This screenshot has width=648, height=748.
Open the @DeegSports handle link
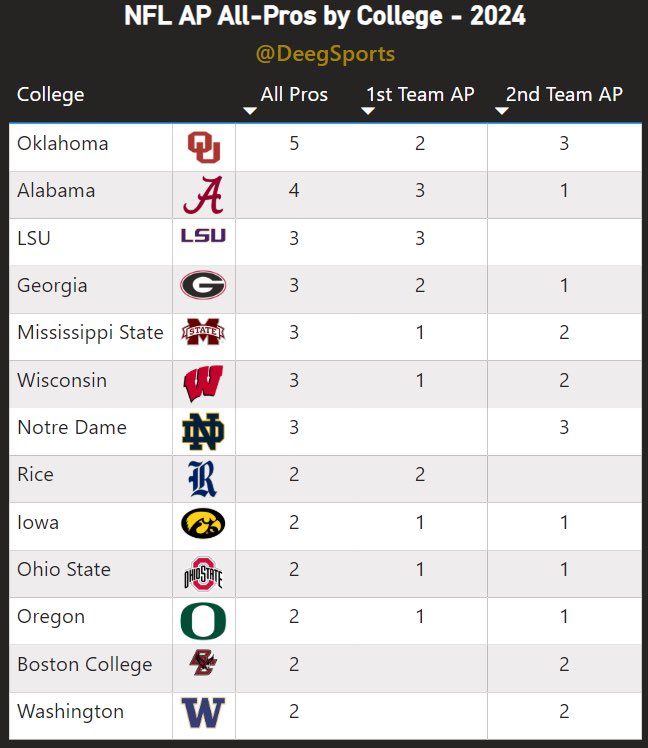coord(325,54)
